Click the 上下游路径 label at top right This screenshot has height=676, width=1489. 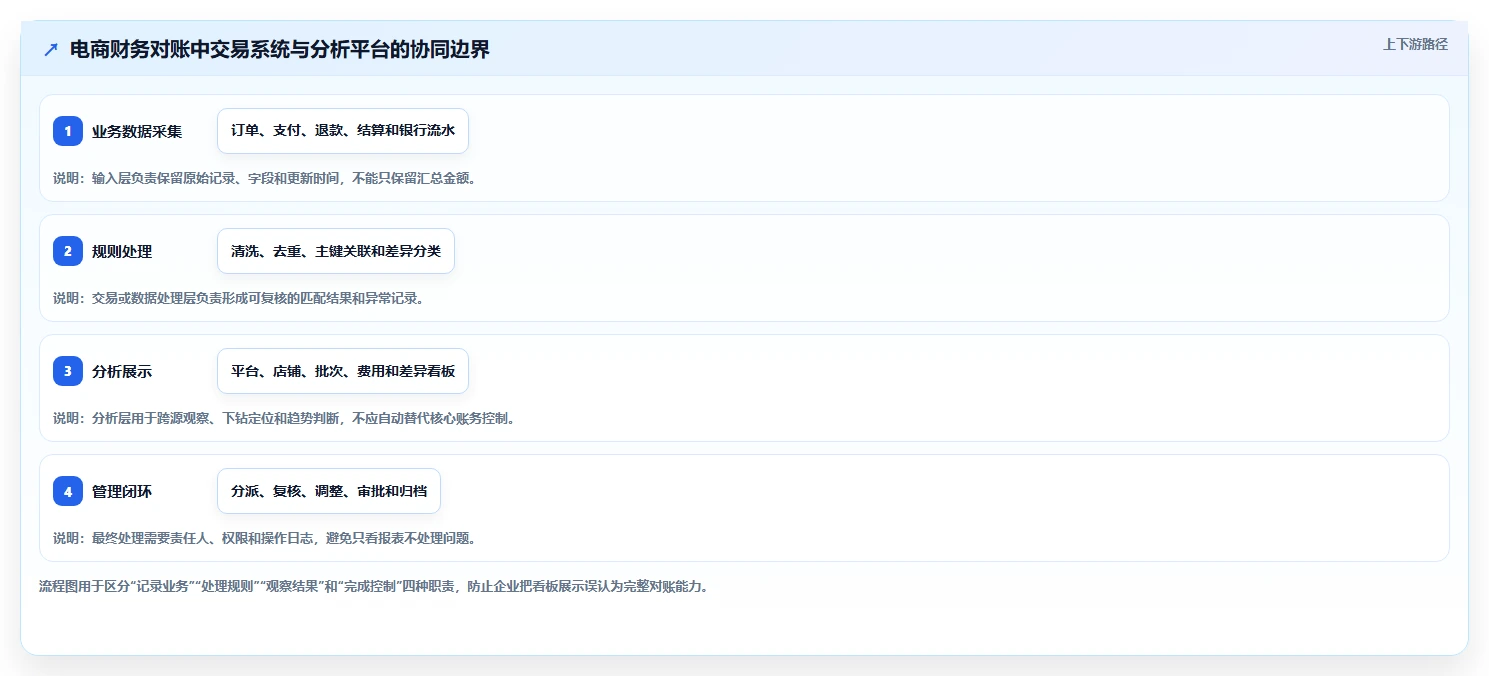point(1415,44)
